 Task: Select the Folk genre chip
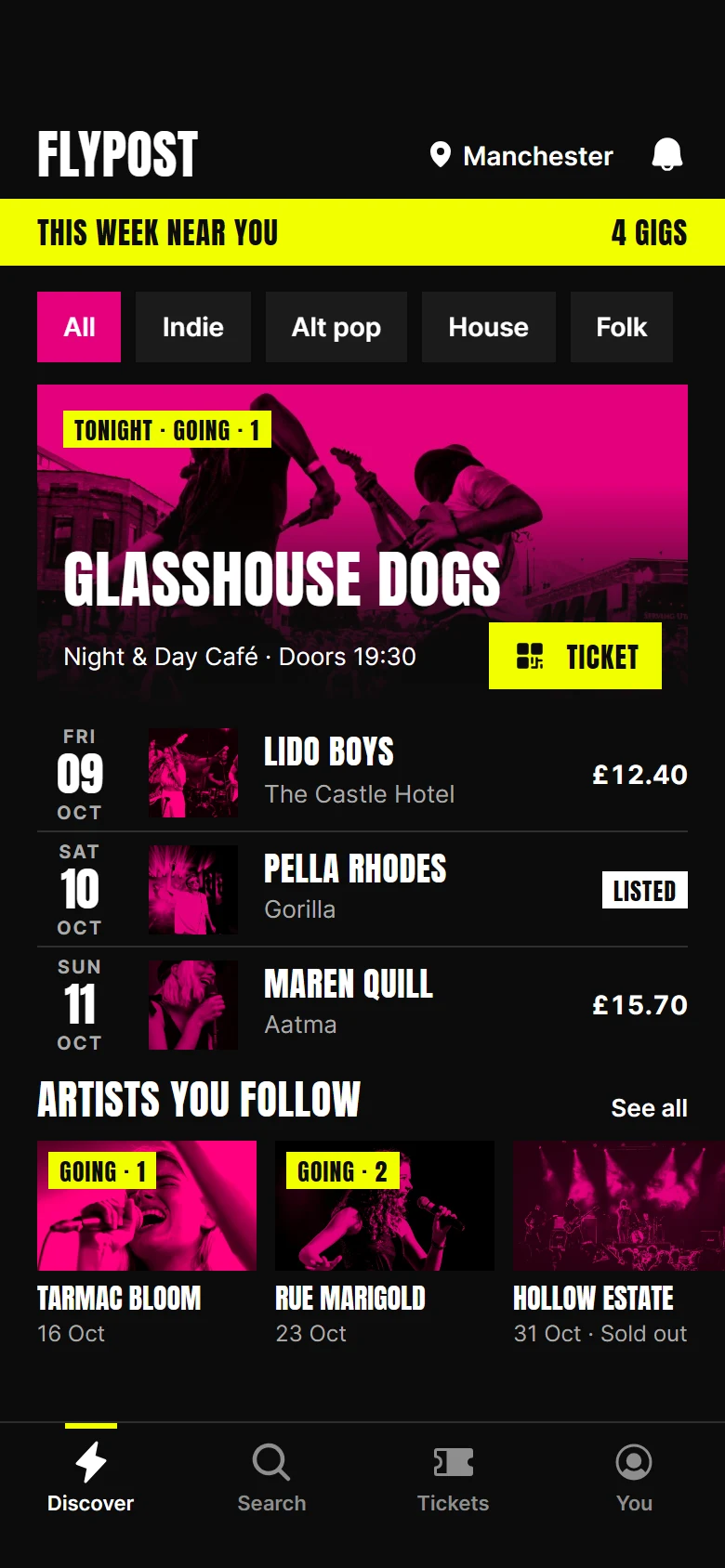(622, 327)
